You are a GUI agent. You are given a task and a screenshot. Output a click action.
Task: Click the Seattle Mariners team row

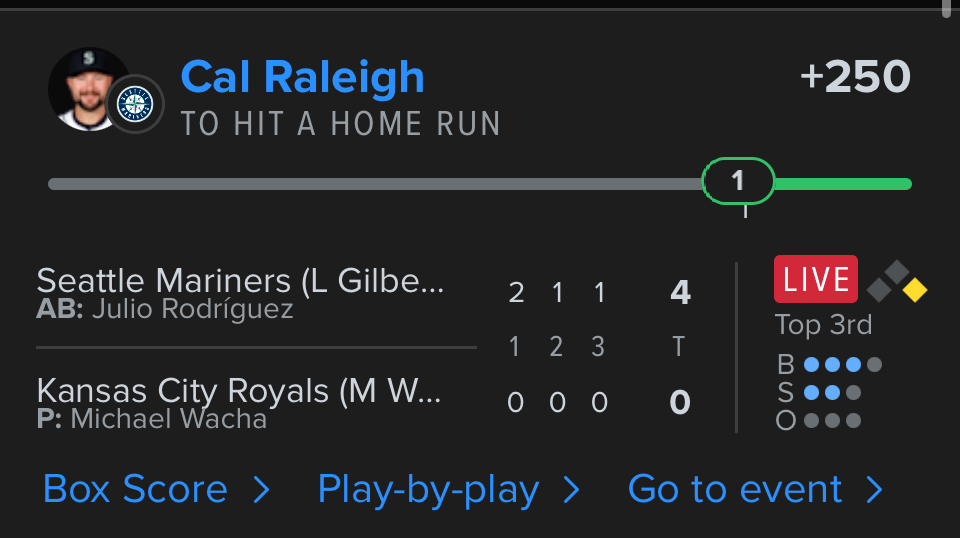click(240, 292)
